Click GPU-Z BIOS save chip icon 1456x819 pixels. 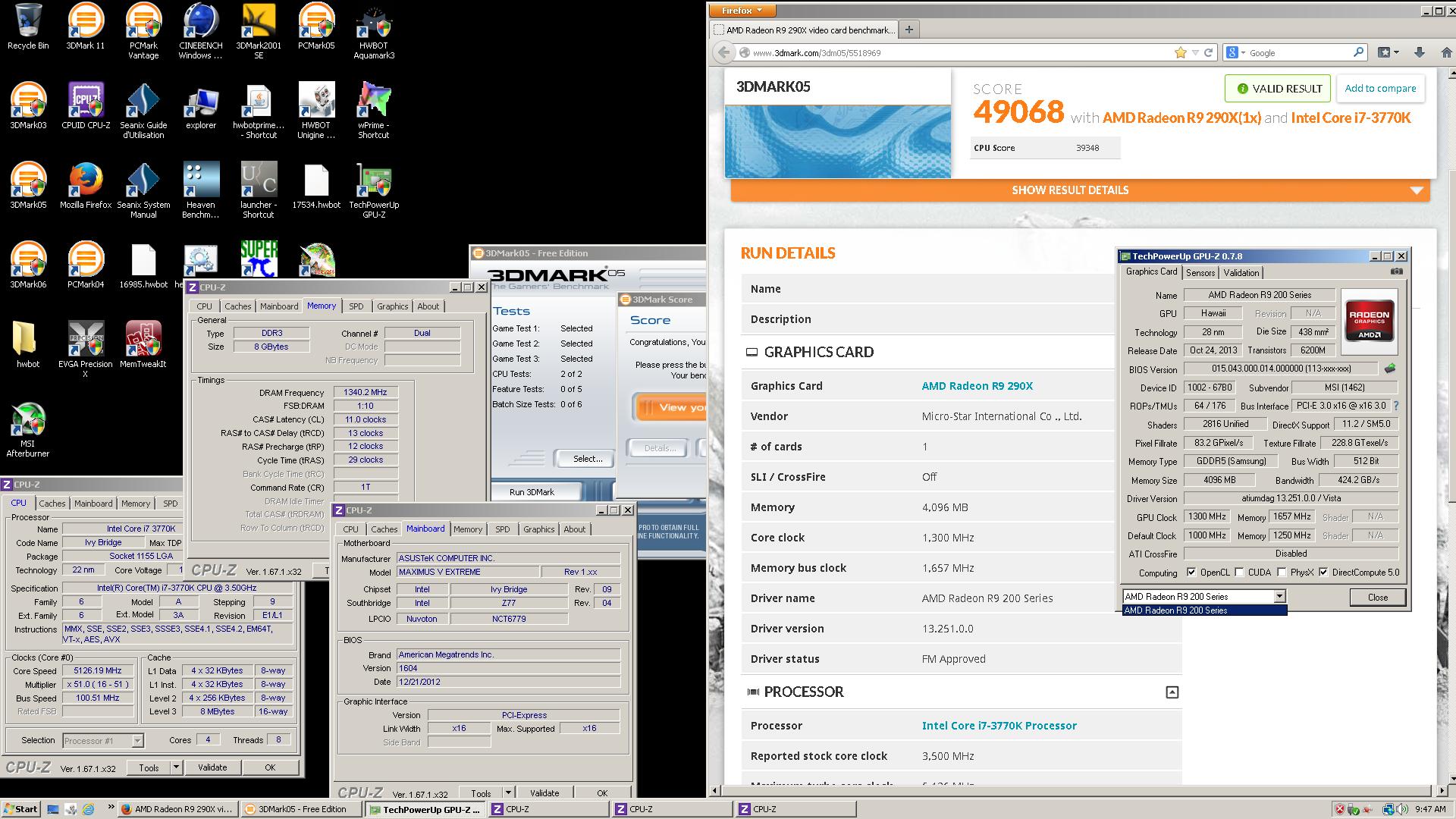pyautogui.click(x=1389, y=369)
